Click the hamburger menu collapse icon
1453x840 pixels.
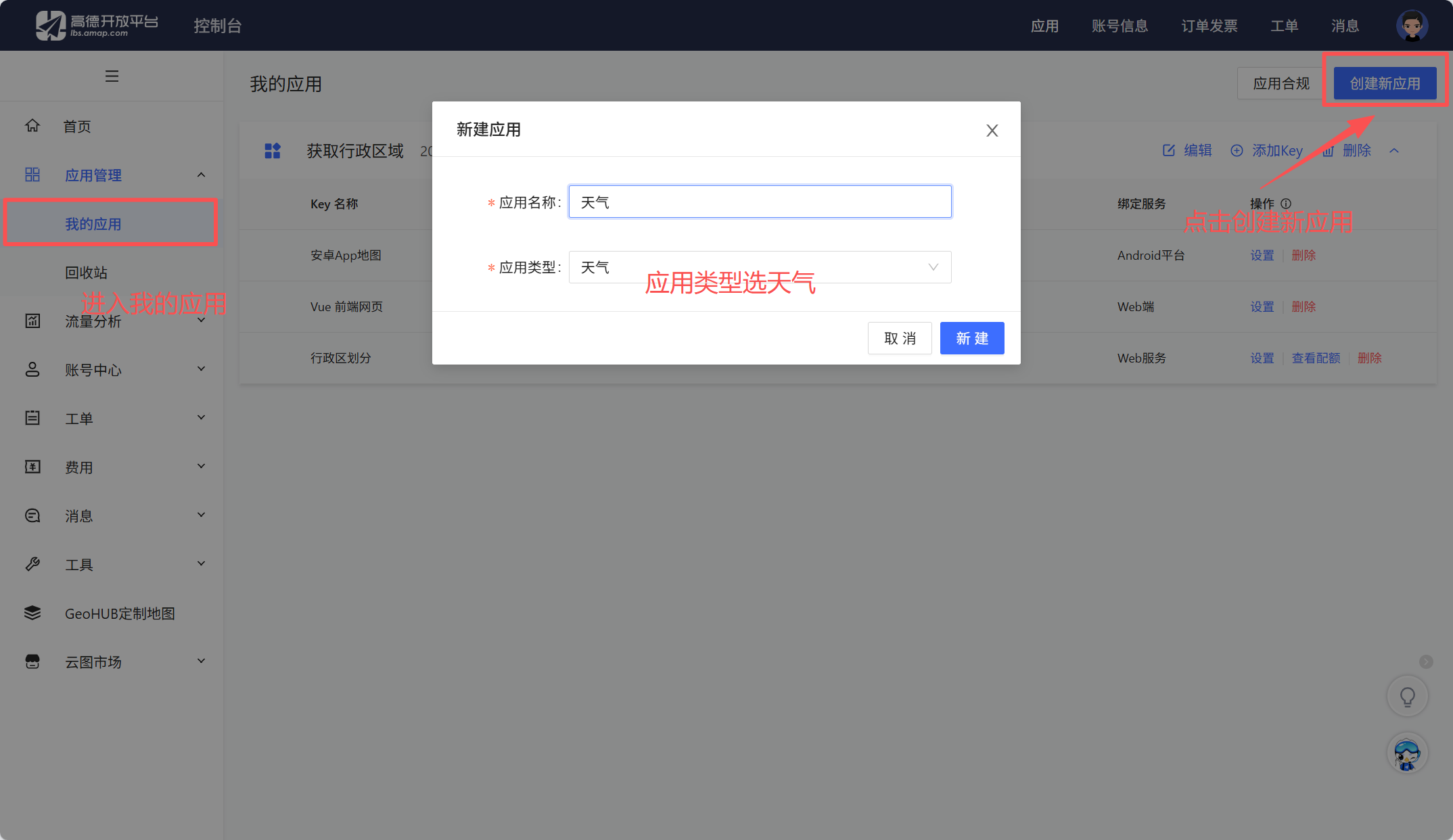(x=112, y=76)
